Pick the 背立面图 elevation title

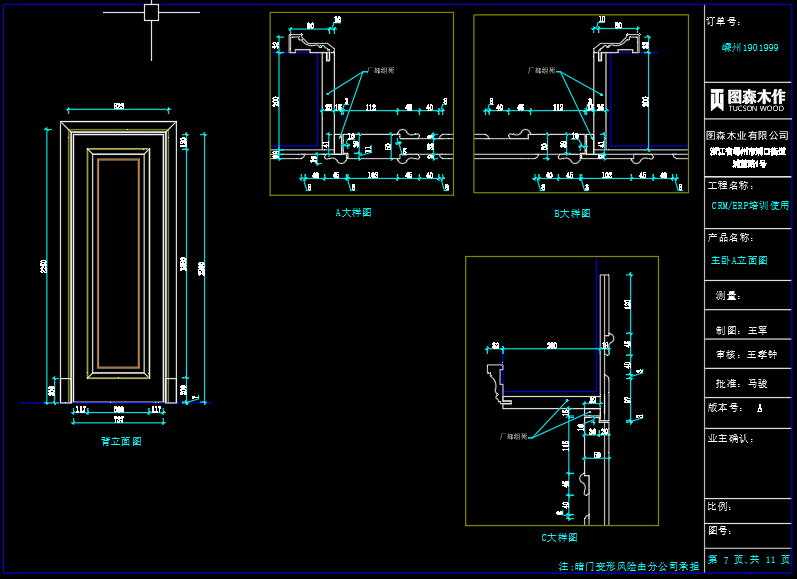pyautogui.click(x=121, y=441)
